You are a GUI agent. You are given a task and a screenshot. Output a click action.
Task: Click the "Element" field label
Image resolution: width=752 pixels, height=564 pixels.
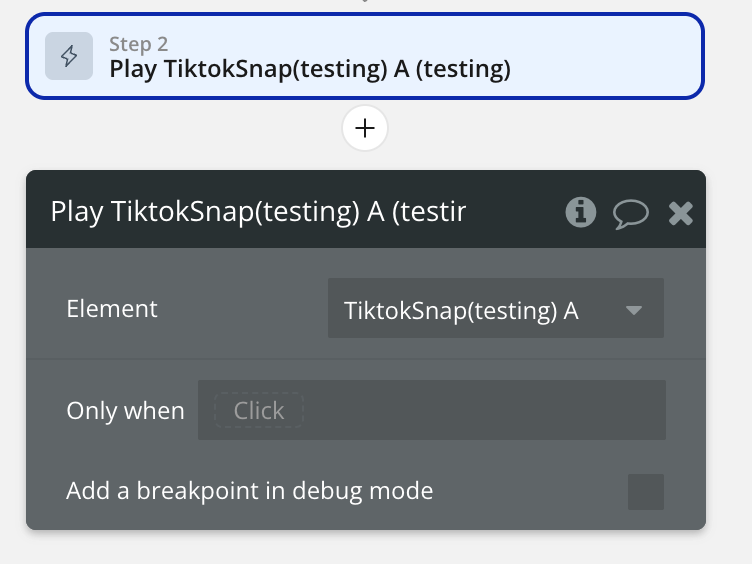[112, 309]
